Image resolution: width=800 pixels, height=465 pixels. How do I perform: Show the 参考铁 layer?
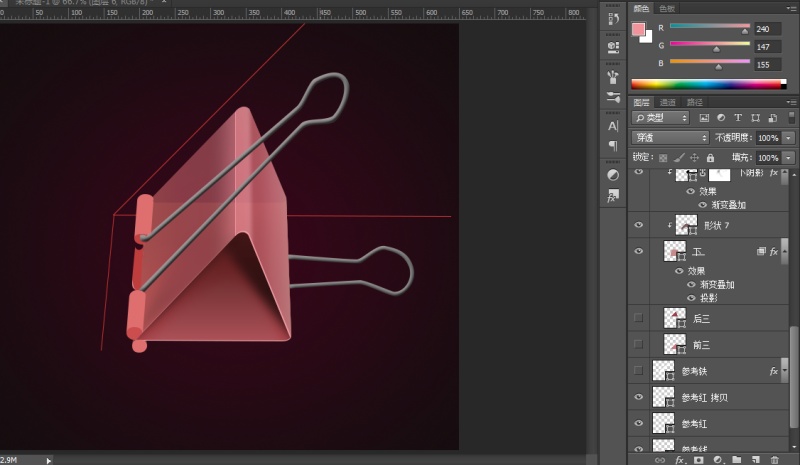coord(638,371)
